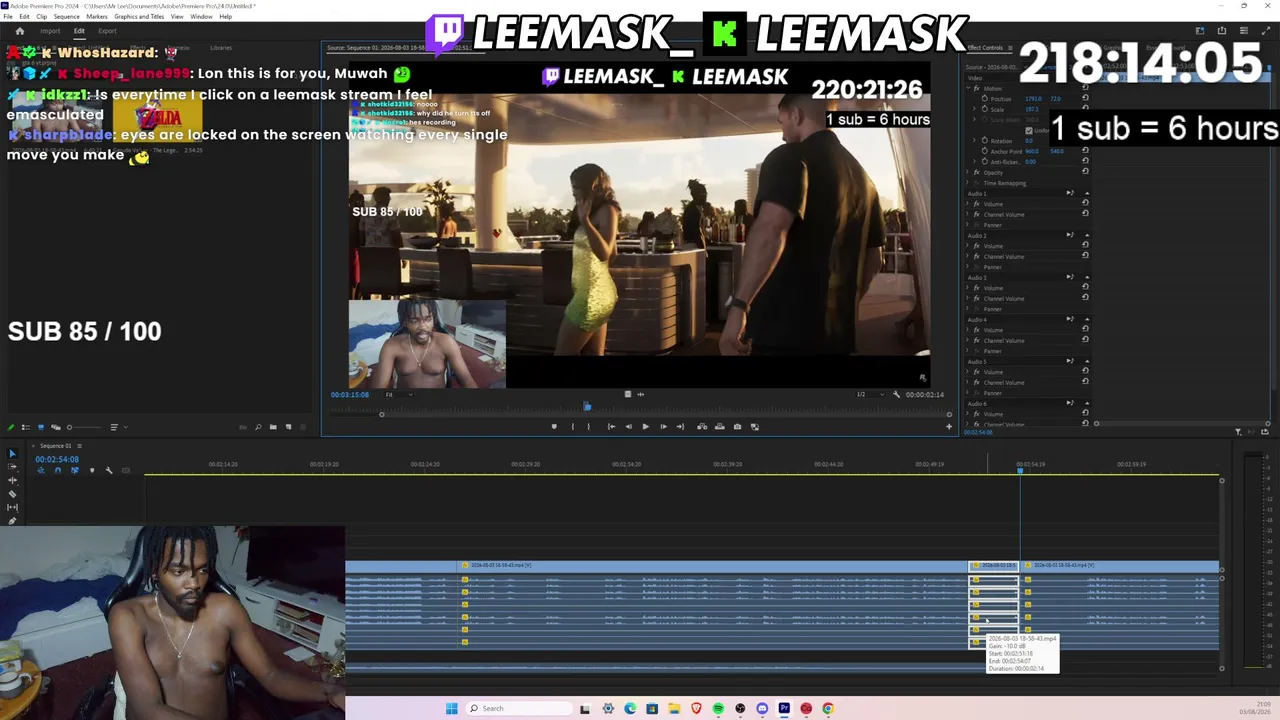The height and width of the screenshot is (720, 1280).
Task: Switch to the Import workspace tab
Action: [50, 31]
